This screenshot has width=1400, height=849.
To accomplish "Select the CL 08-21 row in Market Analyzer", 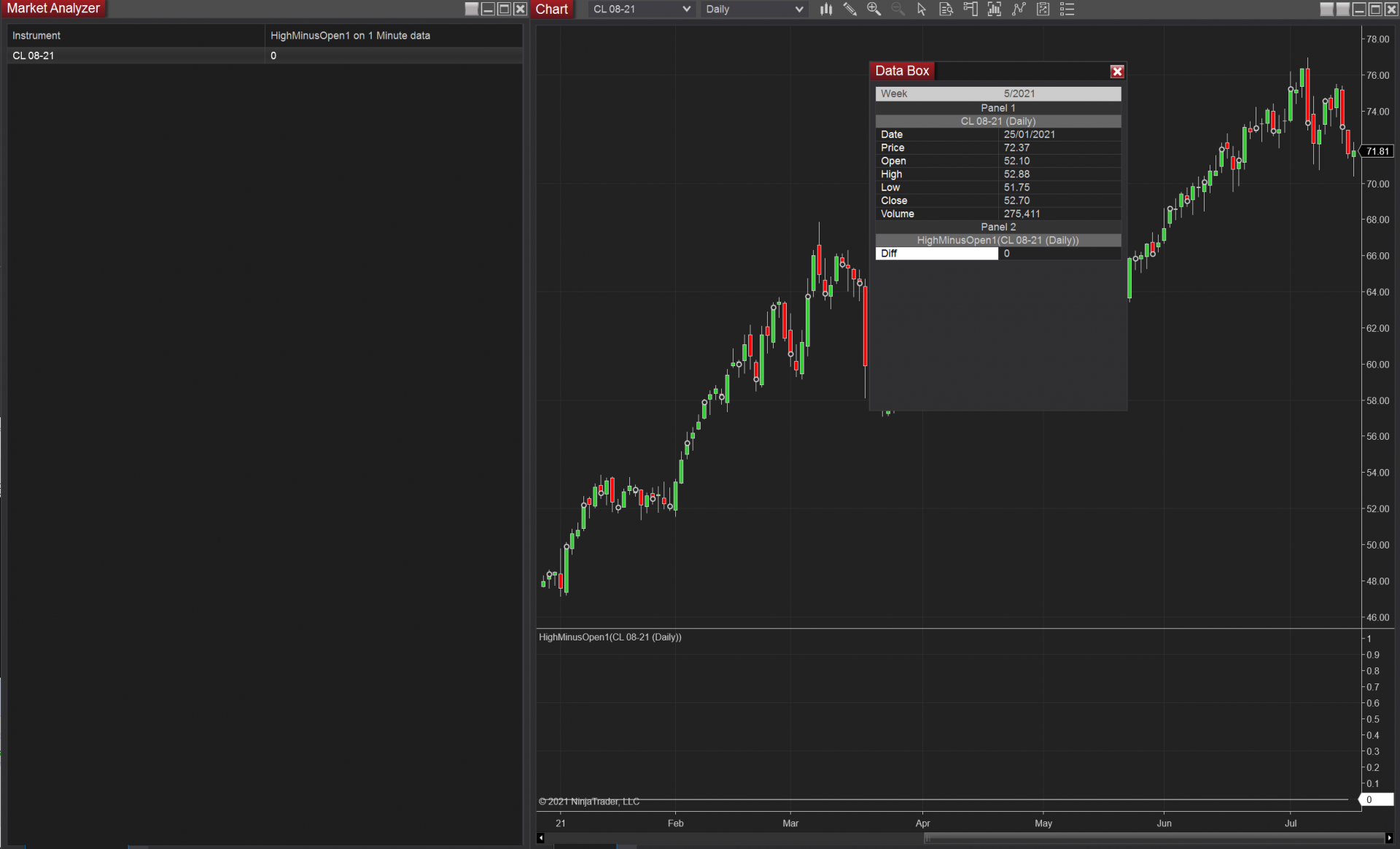I will pos(34,55).
